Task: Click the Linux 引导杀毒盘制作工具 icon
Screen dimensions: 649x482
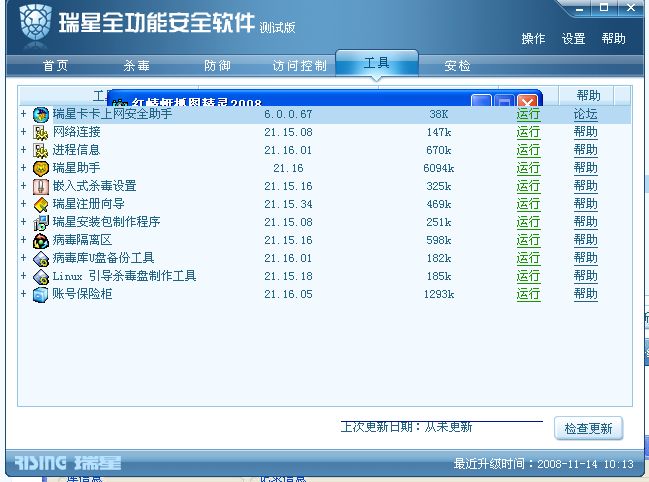Action: 41,277
